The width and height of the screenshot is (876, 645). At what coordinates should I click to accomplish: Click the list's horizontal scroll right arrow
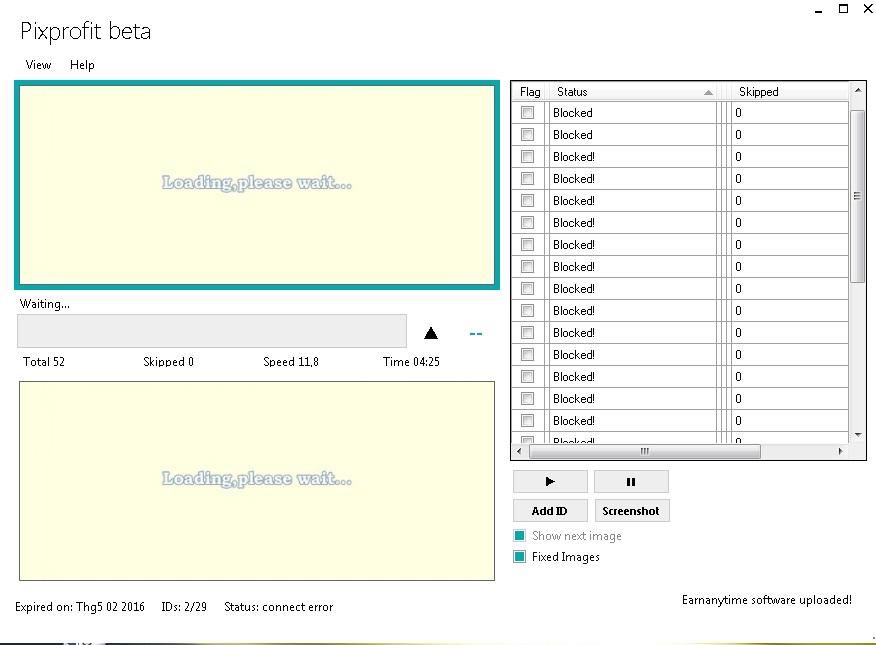(840, 451)
